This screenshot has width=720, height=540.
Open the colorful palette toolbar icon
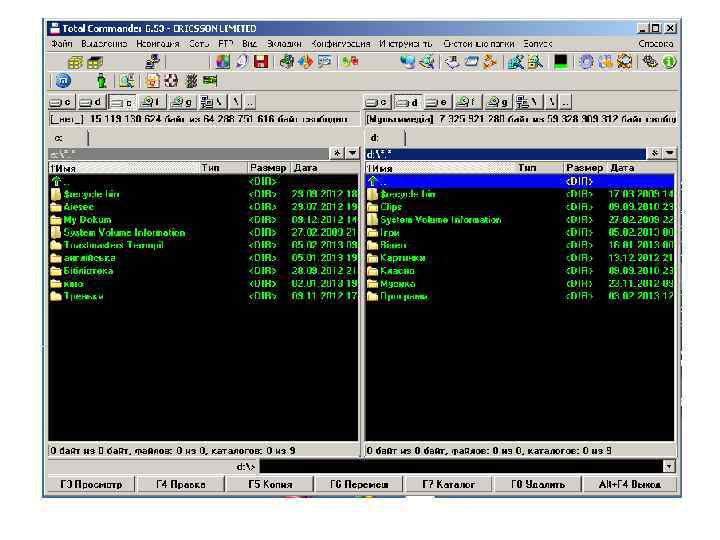point(223,62)
